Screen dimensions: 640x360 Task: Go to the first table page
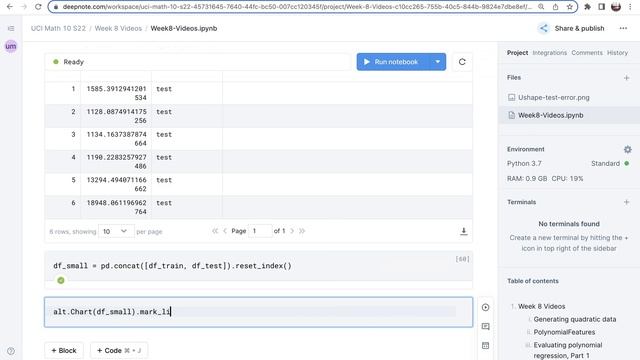215,231
